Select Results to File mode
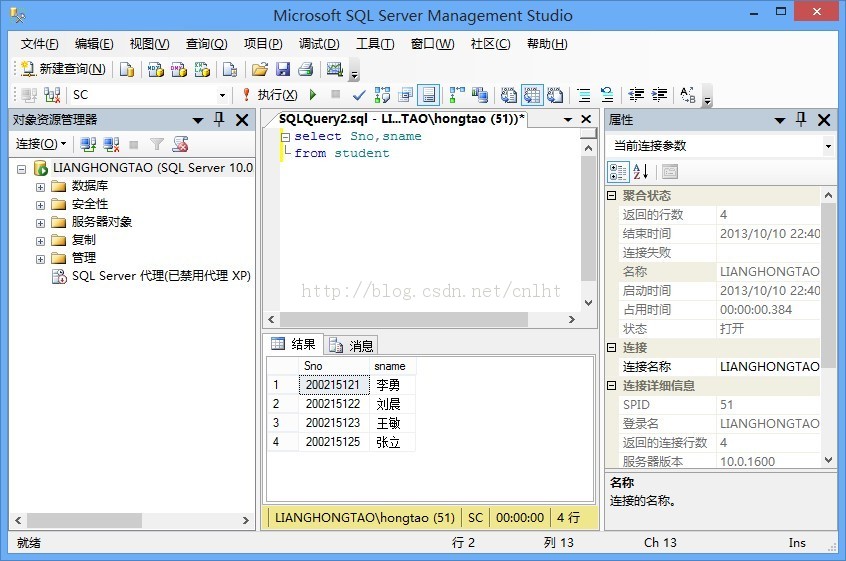This screenshot has height=561, width=846. [x=555, y=95]
